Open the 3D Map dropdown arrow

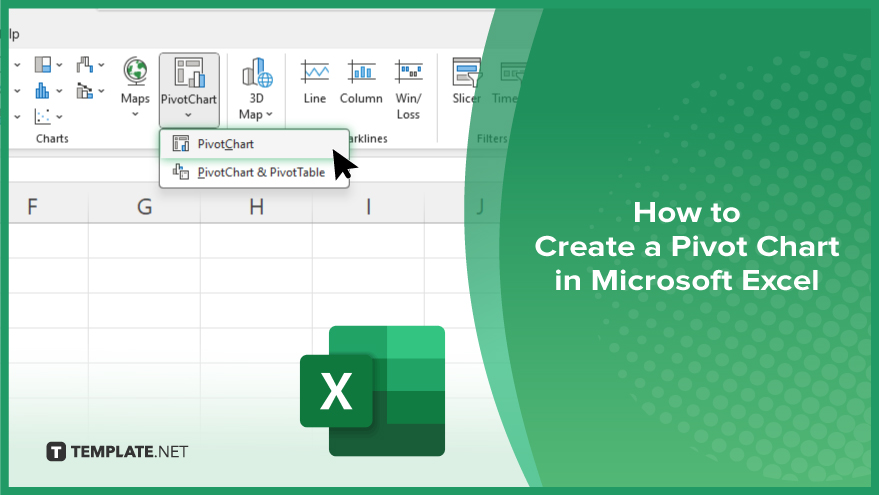[270, 114]
